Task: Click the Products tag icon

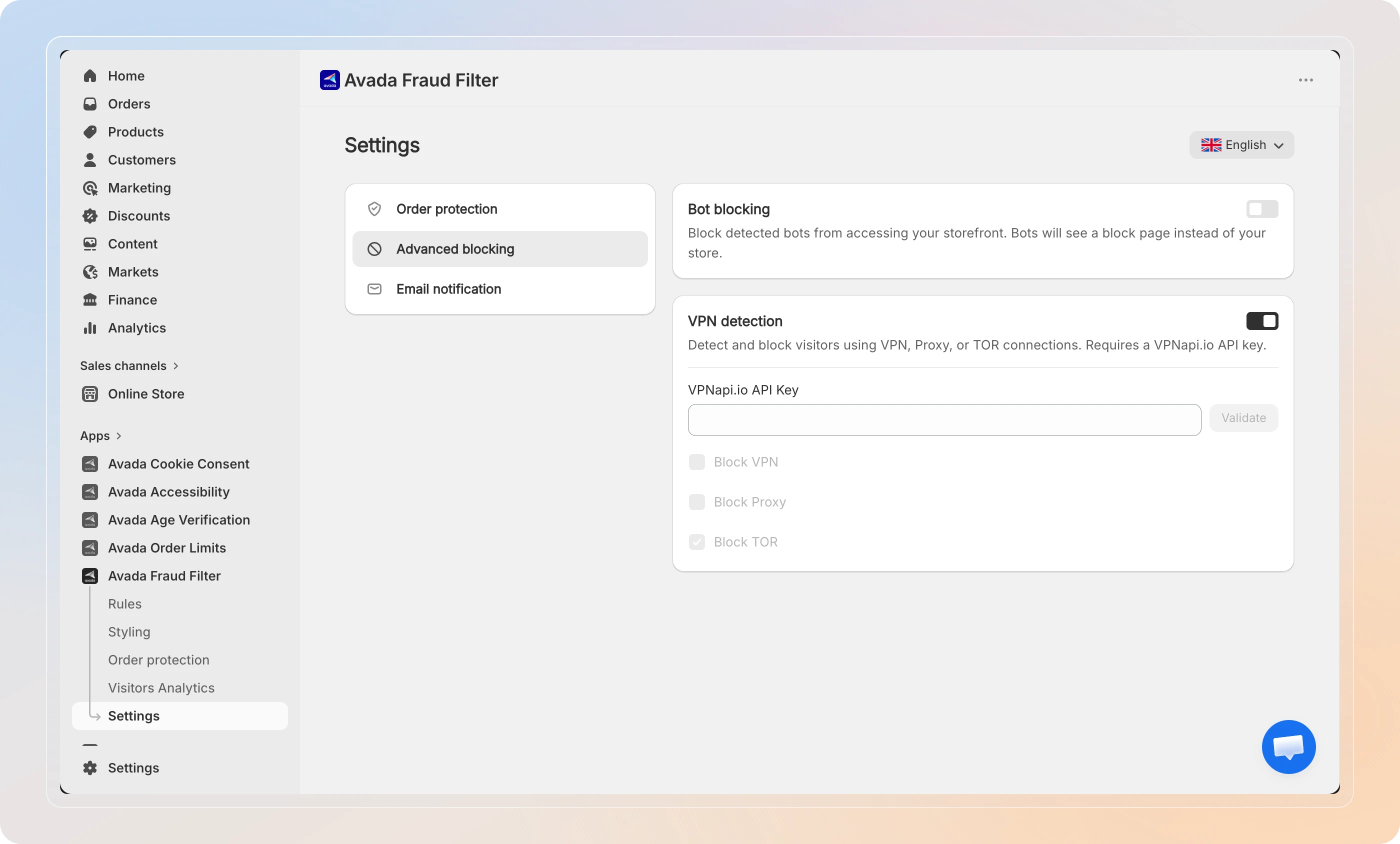Action: [x=90, y=132]
